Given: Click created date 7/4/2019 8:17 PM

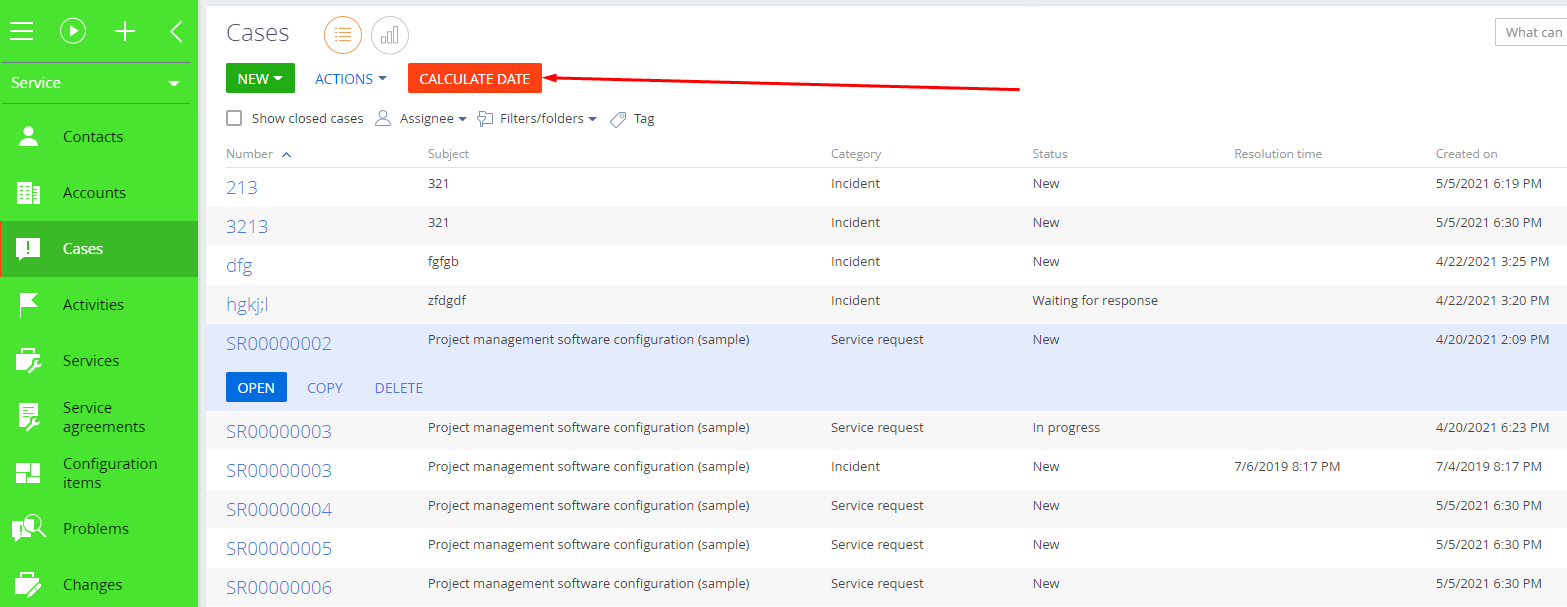Looking at the screenshot, I should 1488,467.
